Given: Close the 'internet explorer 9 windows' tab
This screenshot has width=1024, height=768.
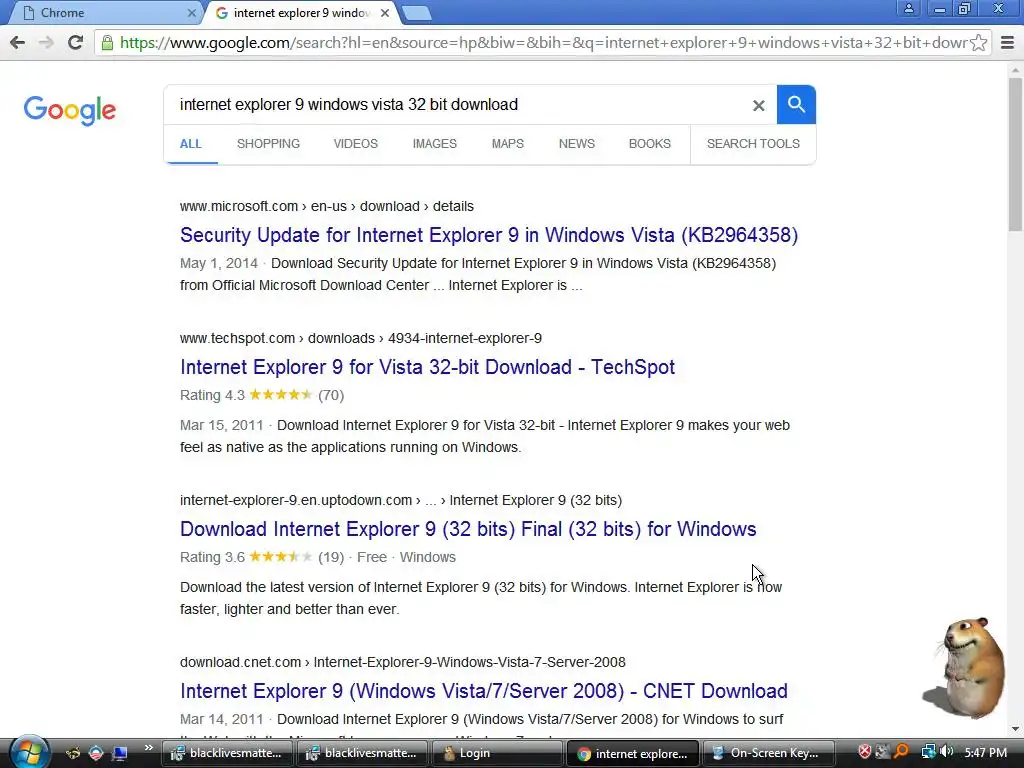Looking at the screenshot, I should (385, 12).
